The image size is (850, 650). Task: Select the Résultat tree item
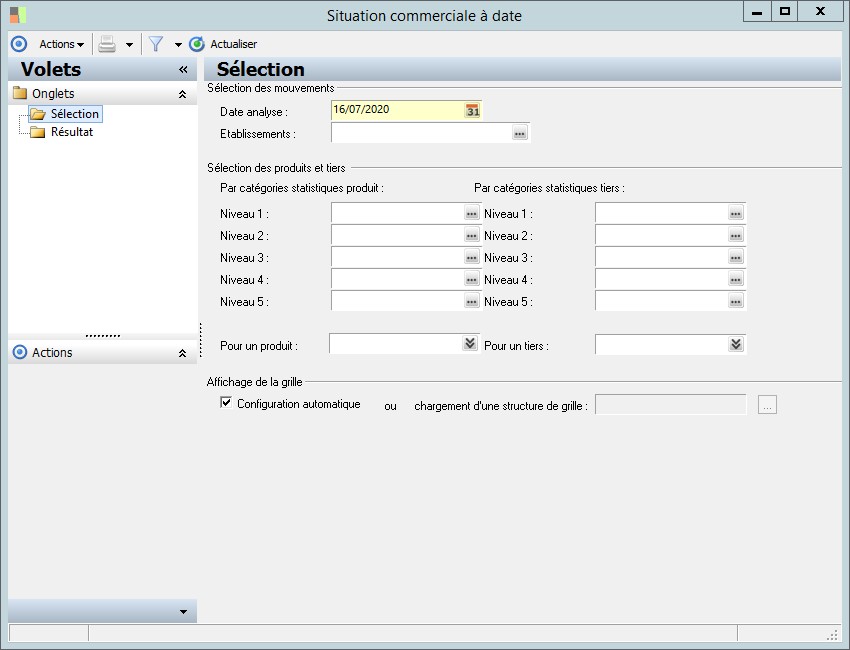pos(71,132)
